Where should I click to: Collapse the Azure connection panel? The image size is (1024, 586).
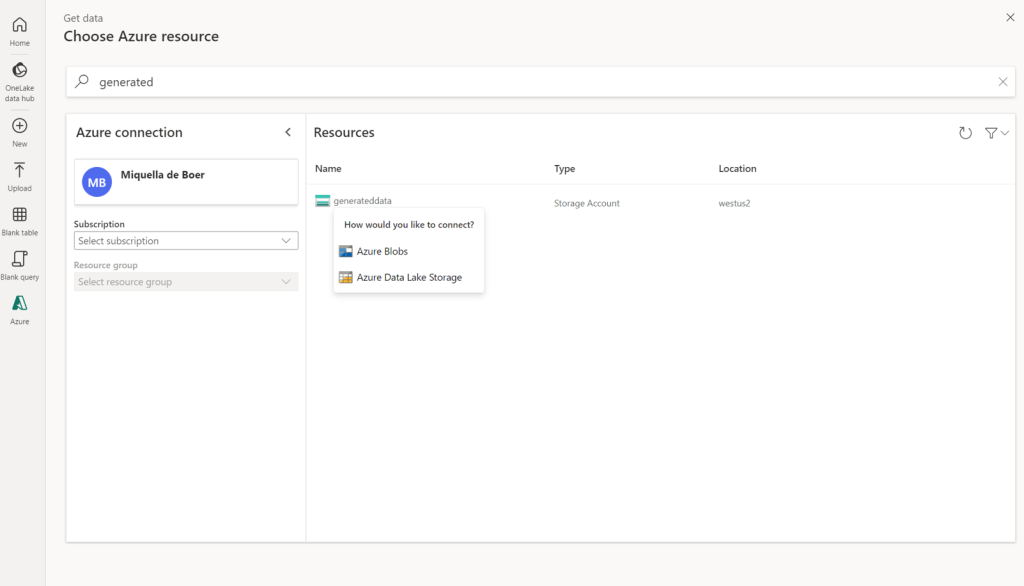[x=288, y=132]
